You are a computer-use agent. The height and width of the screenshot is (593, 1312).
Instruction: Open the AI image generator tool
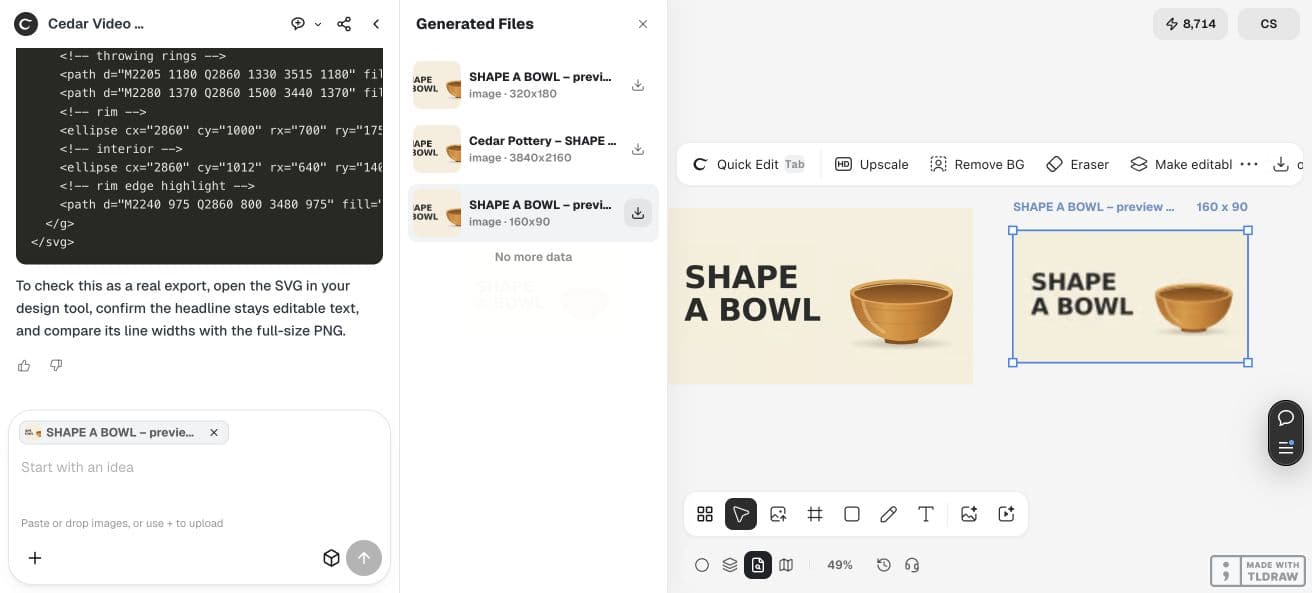[x=968, y=514]
